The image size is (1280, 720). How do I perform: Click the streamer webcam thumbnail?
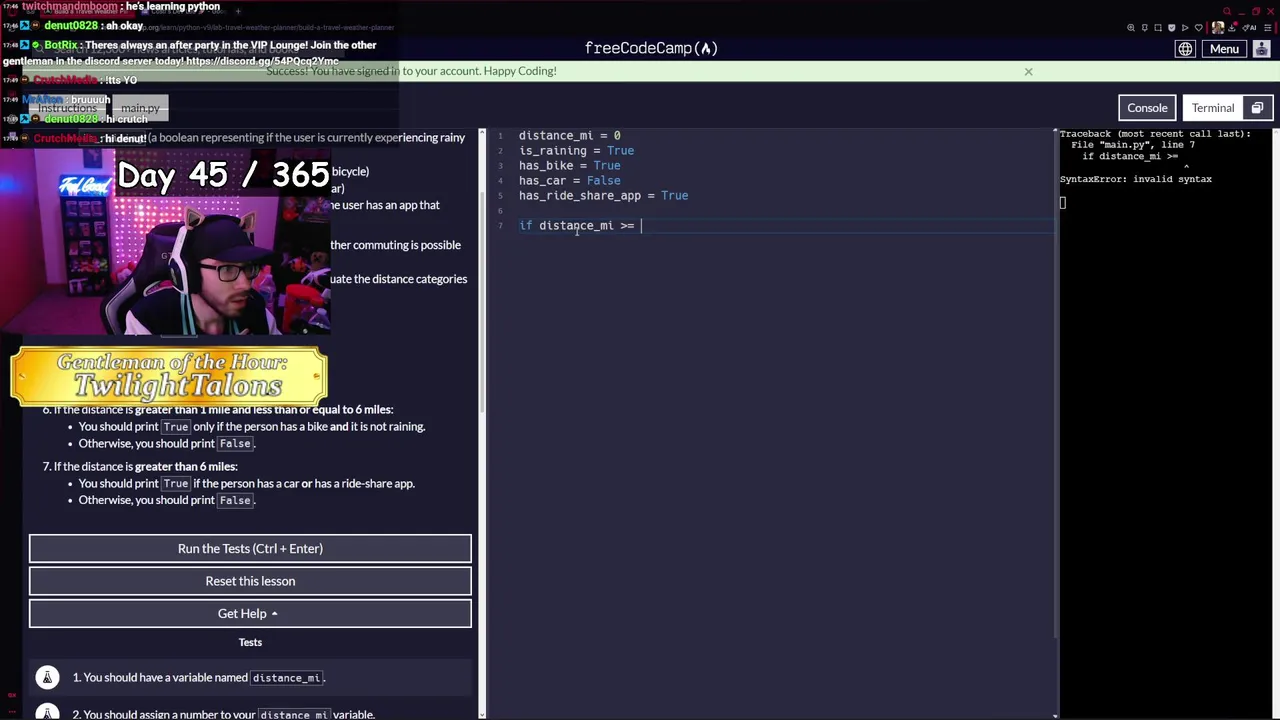click(x=165, y=242)
